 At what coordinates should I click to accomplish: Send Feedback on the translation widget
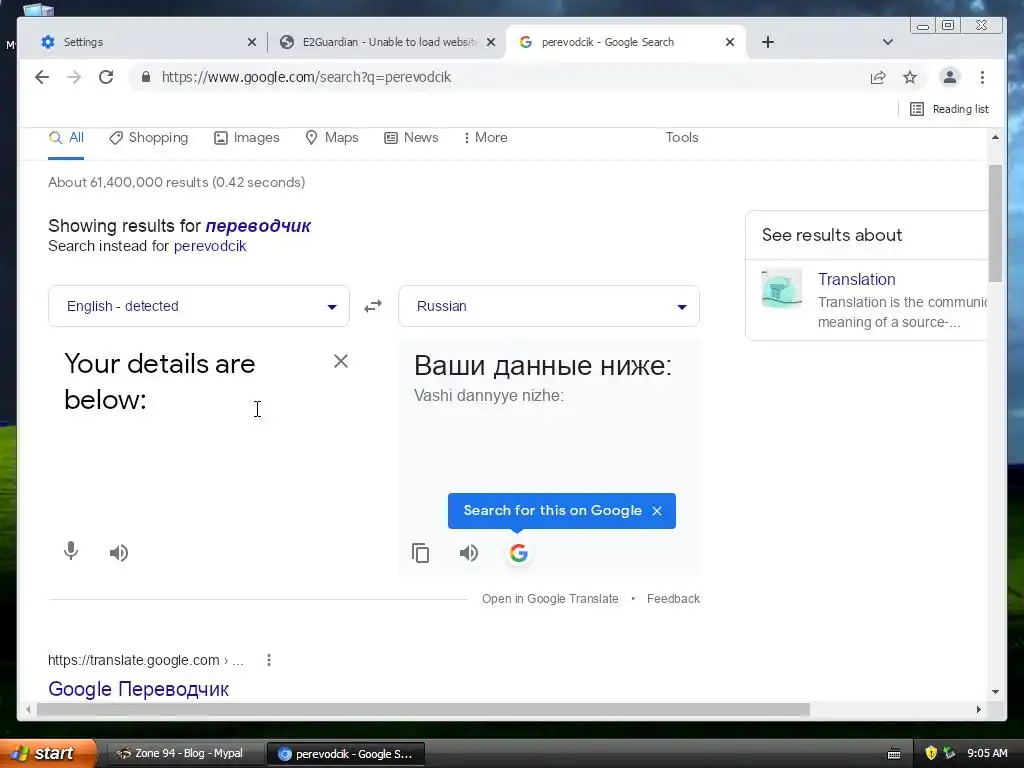[673, 599]
